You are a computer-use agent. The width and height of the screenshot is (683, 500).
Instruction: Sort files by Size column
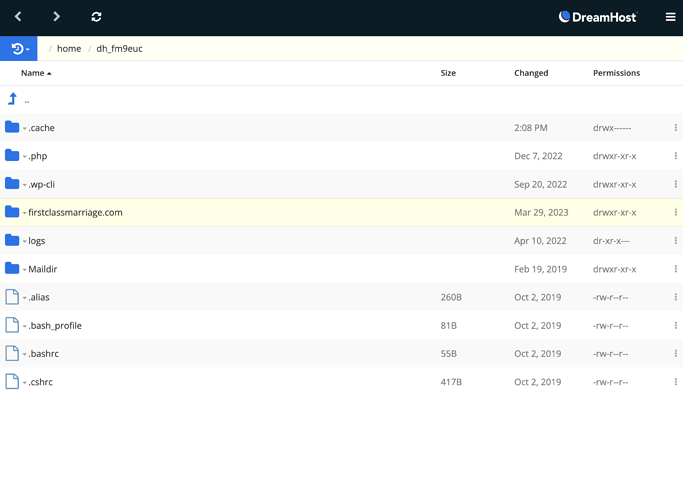(x=448, y=73)
